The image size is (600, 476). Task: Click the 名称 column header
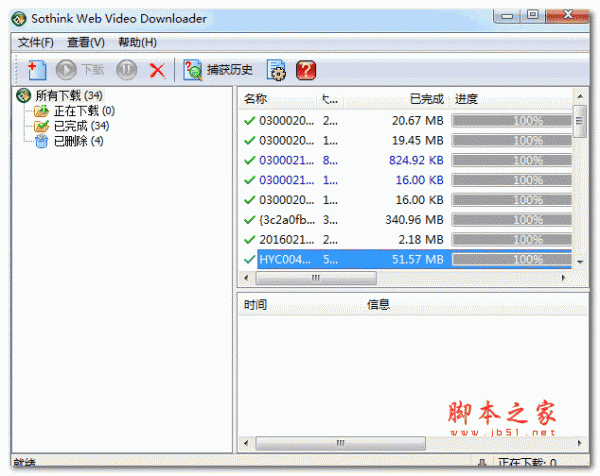(278, 99)
